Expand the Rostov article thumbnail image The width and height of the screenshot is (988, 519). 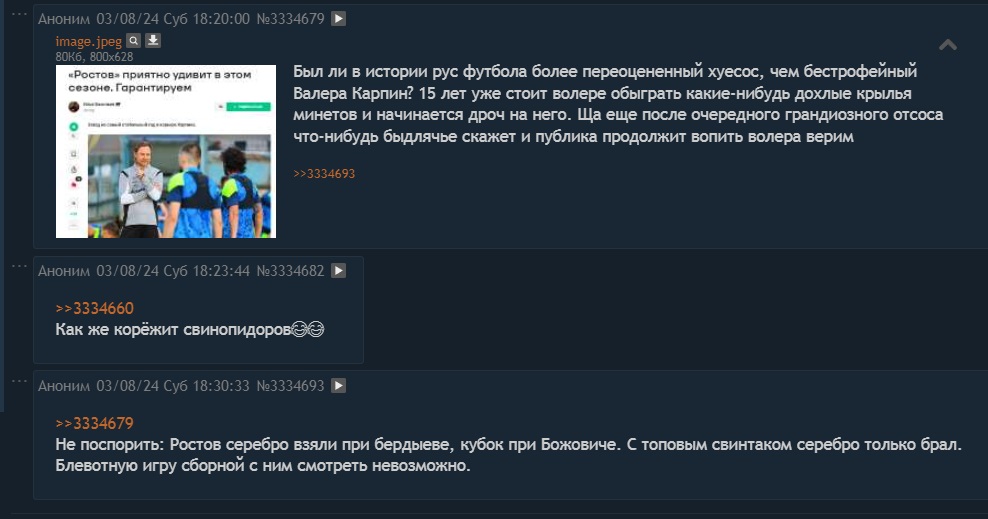point(166,151)
